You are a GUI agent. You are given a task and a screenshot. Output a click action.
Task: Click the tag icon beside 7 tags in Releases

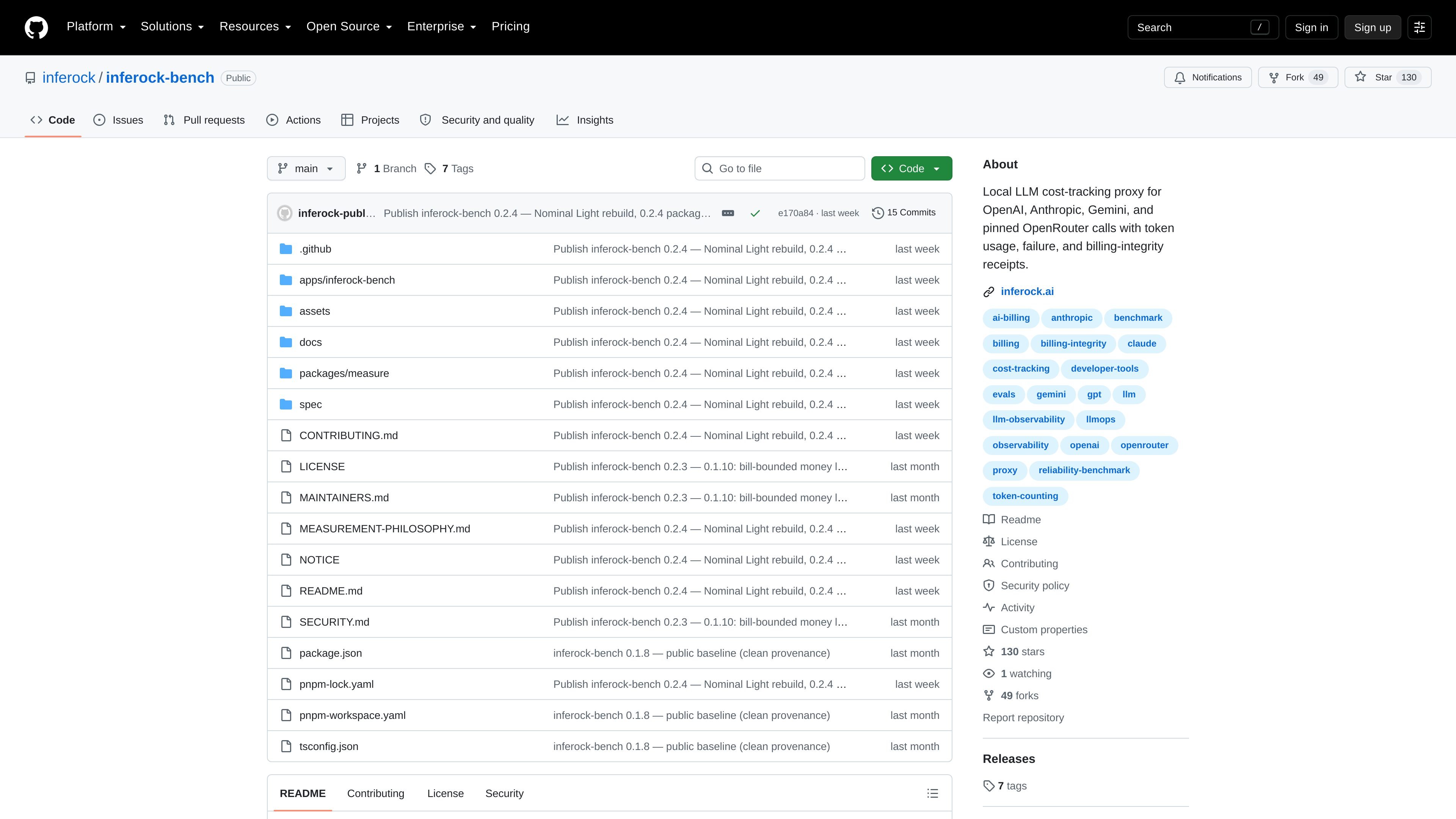988,786
